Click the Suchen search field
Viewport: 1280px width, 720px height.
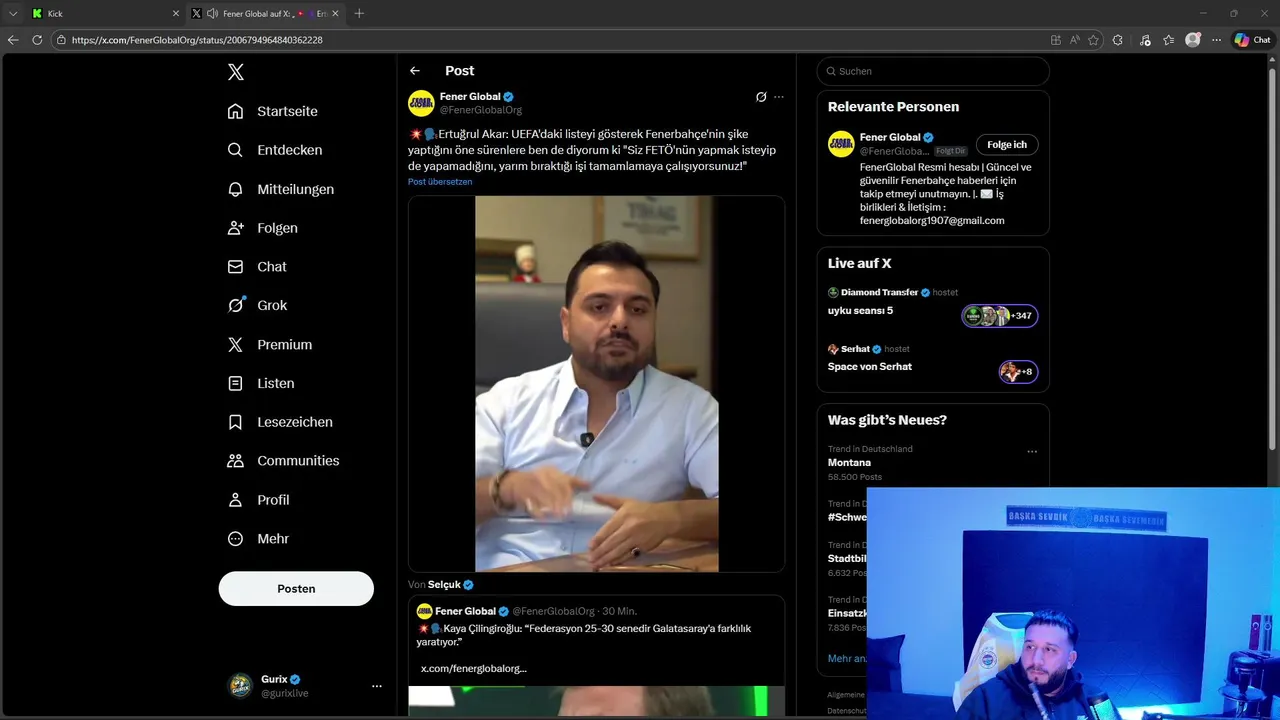click(x=933, y=71)
